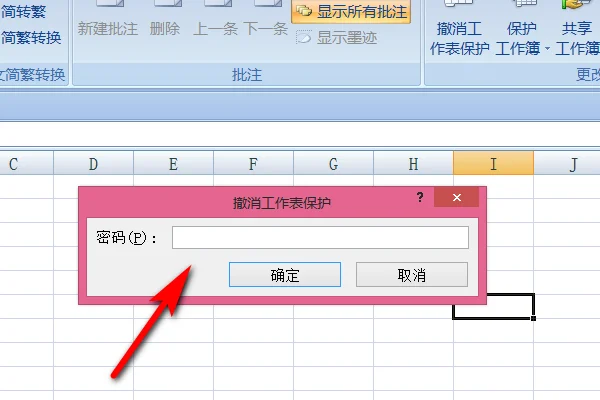Open Chinese conversion (简繁转换) option
600x400 pixels.
coord(31,38)
